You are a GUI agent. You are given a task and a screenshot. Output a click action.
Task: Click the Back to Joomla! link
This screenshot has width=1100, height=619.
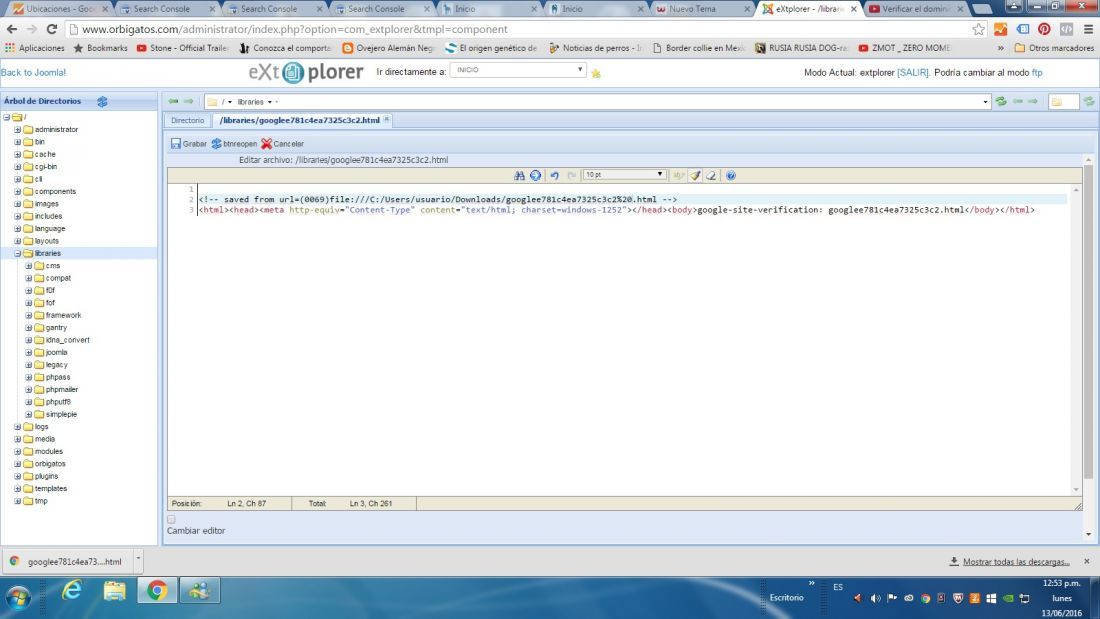click(x=33, y=72)
